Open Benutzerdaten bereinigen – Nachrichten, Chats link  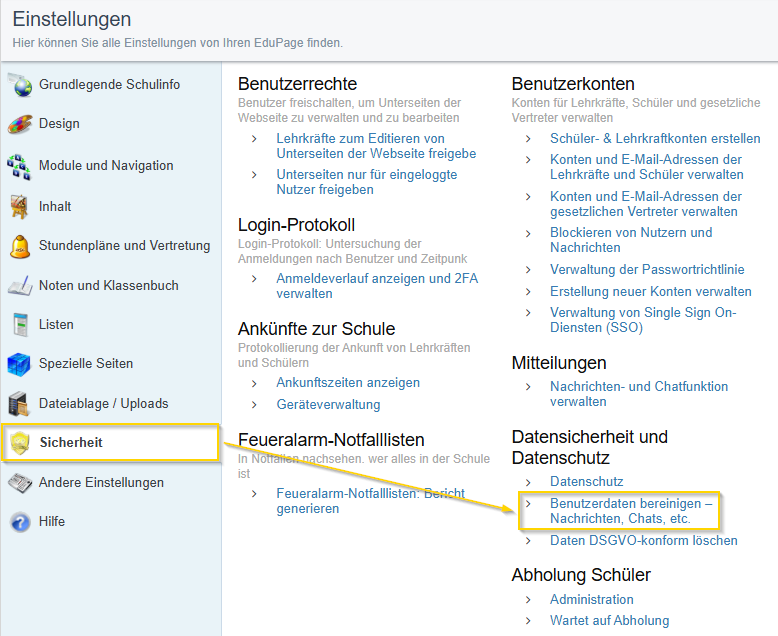pos(630,511)
